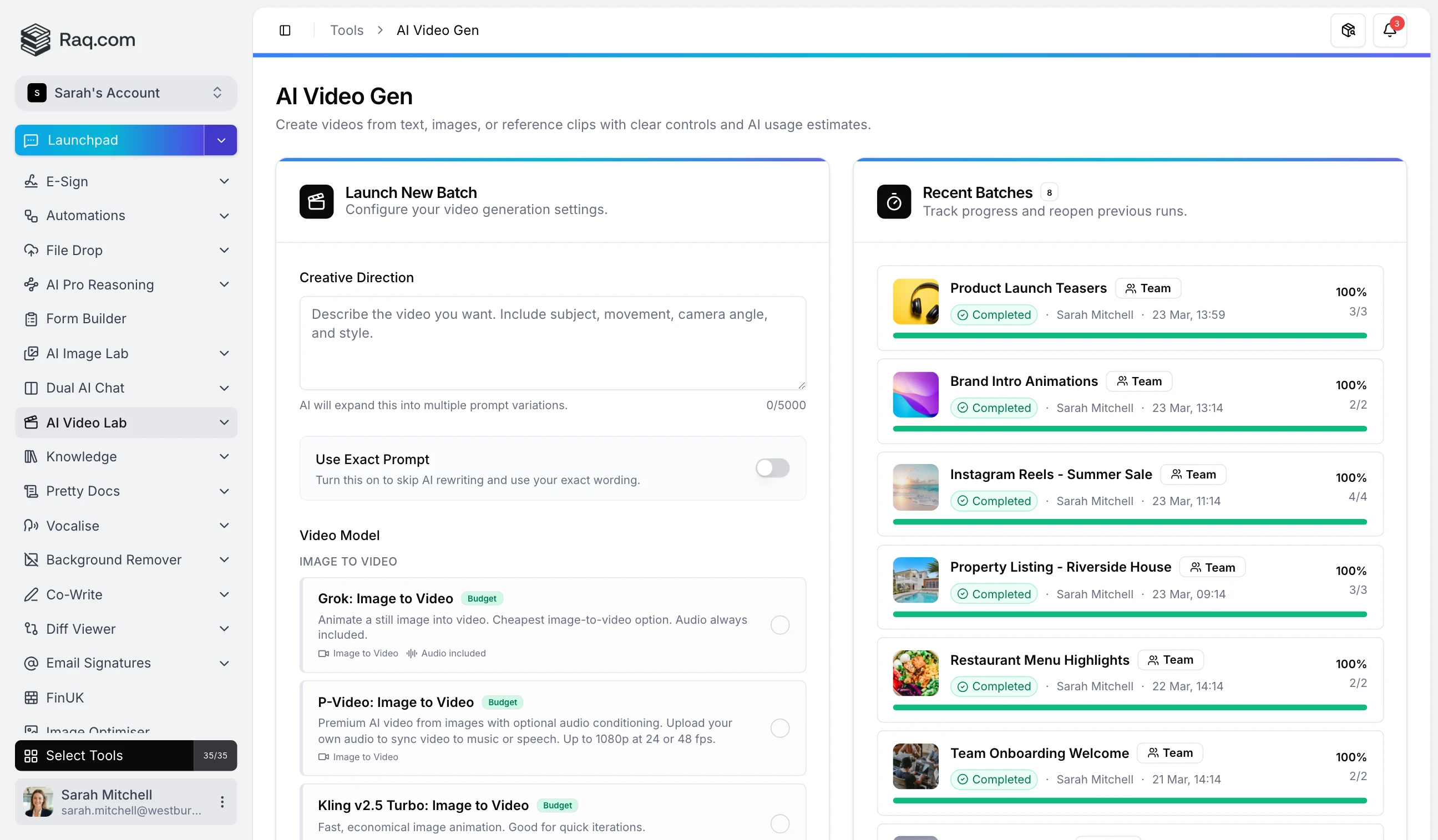Expand the Launchpad dropdown arrow
The image size is (1438, 840).
point(220,140)
